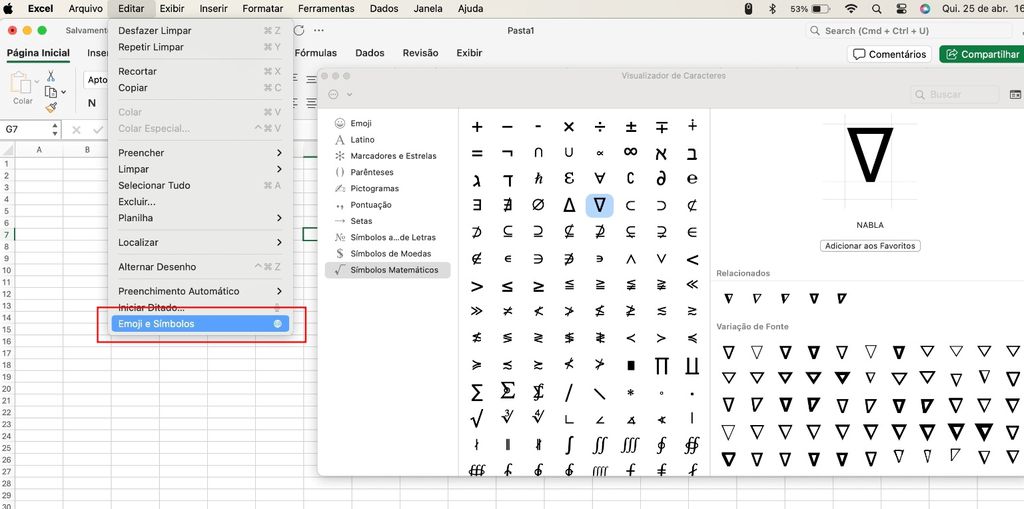Open macOS Spotlight search icon
Viewport: 1024px width, 509px height.
coord(876,9)
